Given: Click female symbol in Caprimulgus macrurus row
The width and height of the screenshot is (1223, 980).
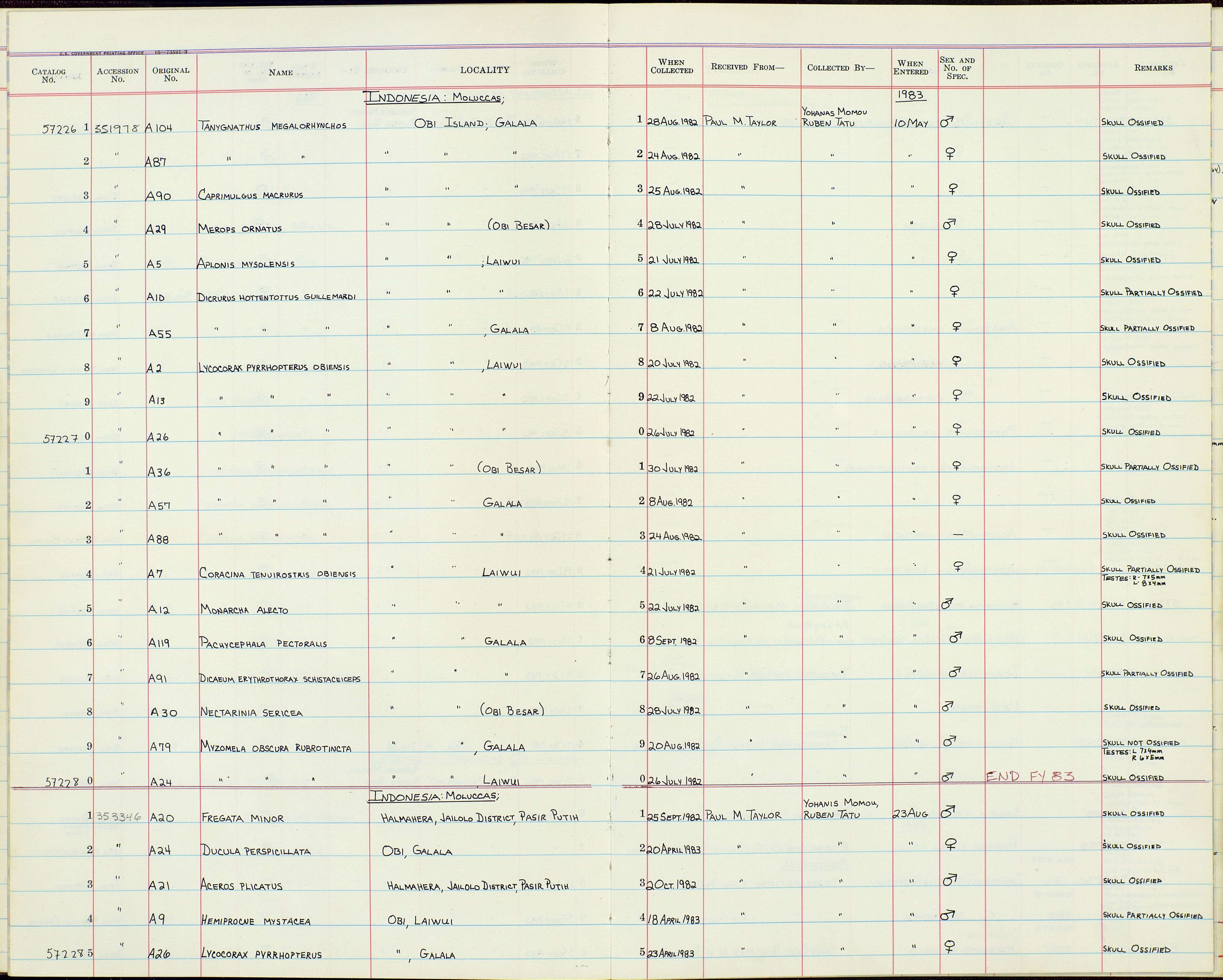Looking at the screenshot, I should [953, 189].
